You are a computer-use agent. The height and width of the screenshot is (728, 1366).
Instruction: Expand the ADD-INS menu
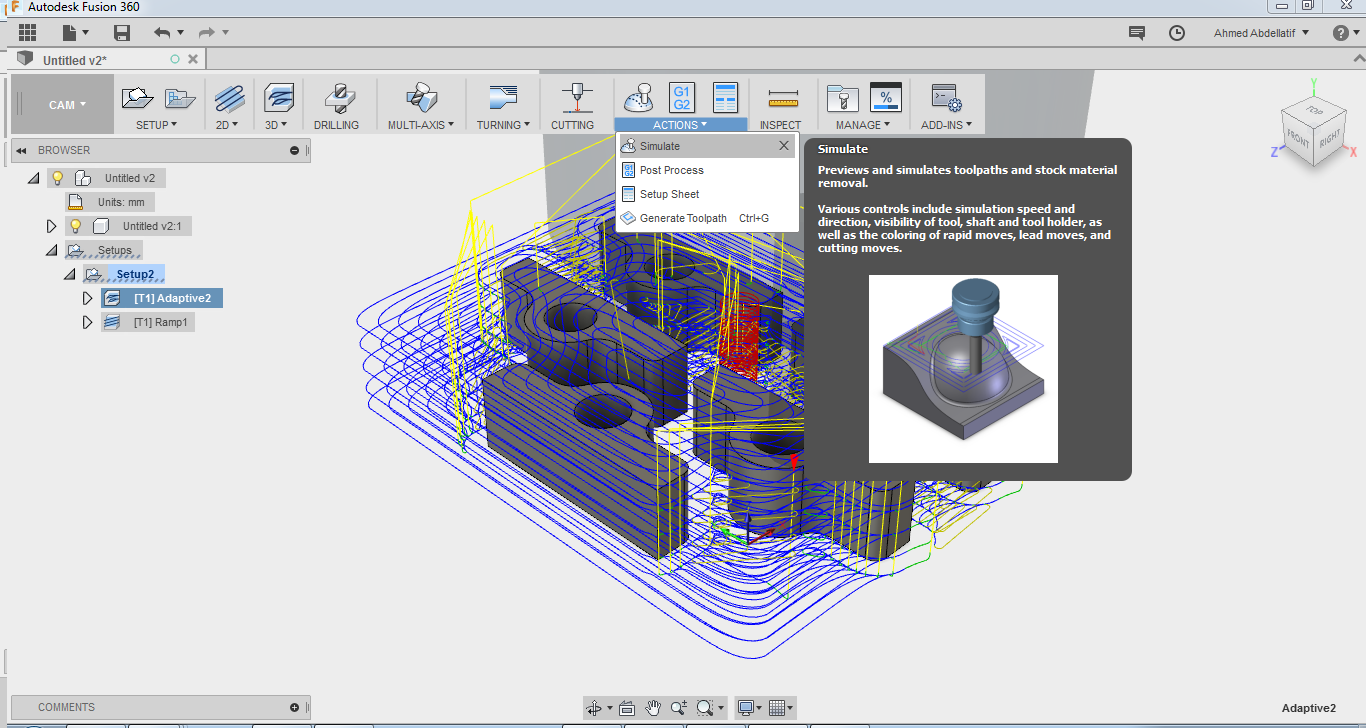[946, 125]
